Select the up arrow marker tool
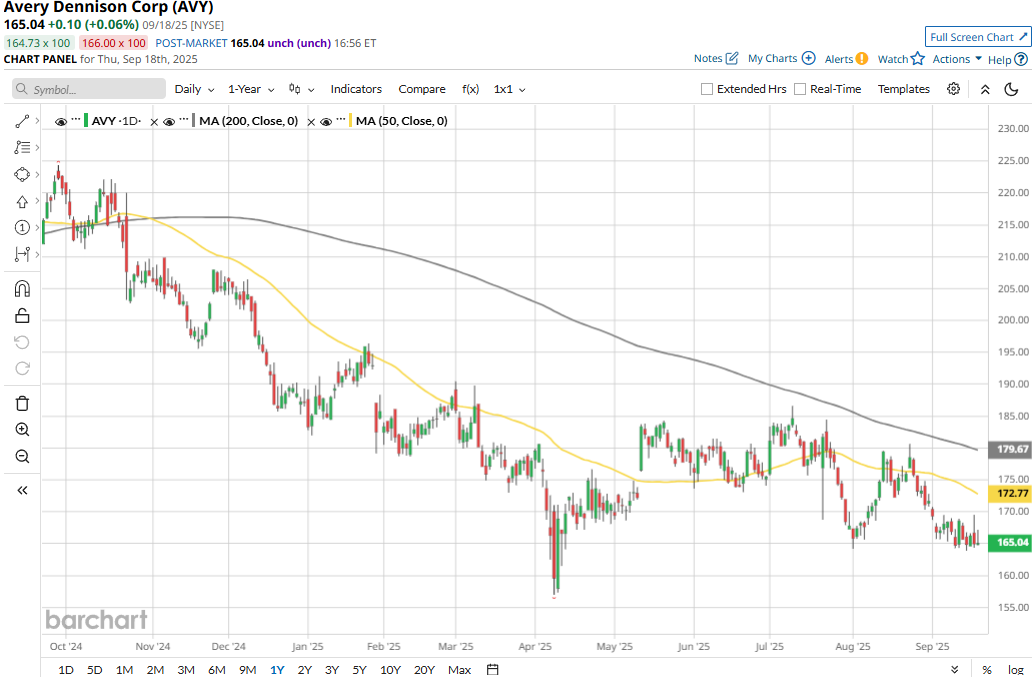This screenshot has height=677, width=1032. tap(22, 201)
